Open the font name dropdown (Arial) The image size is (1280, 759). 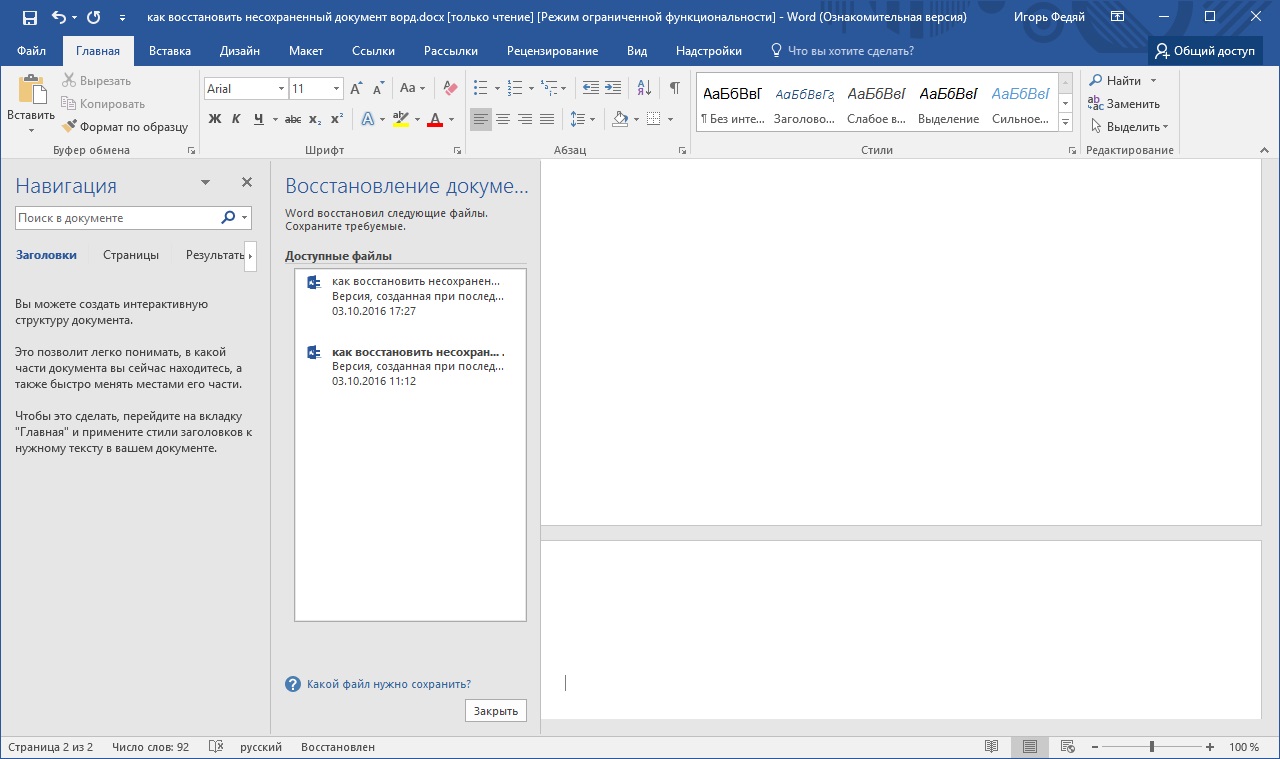click(281, 89)
